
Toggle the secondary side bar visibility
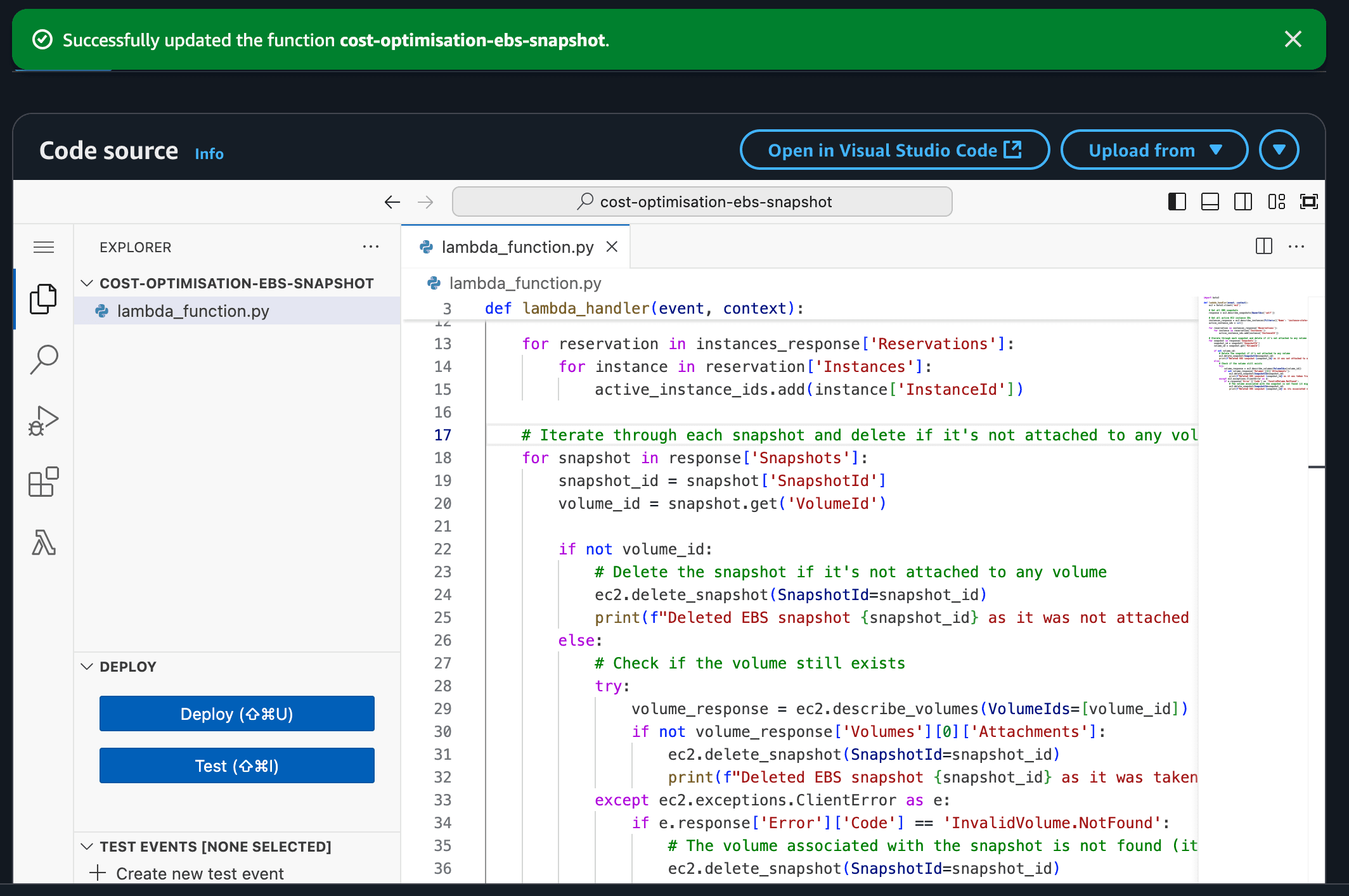(x=1242, y=202)
